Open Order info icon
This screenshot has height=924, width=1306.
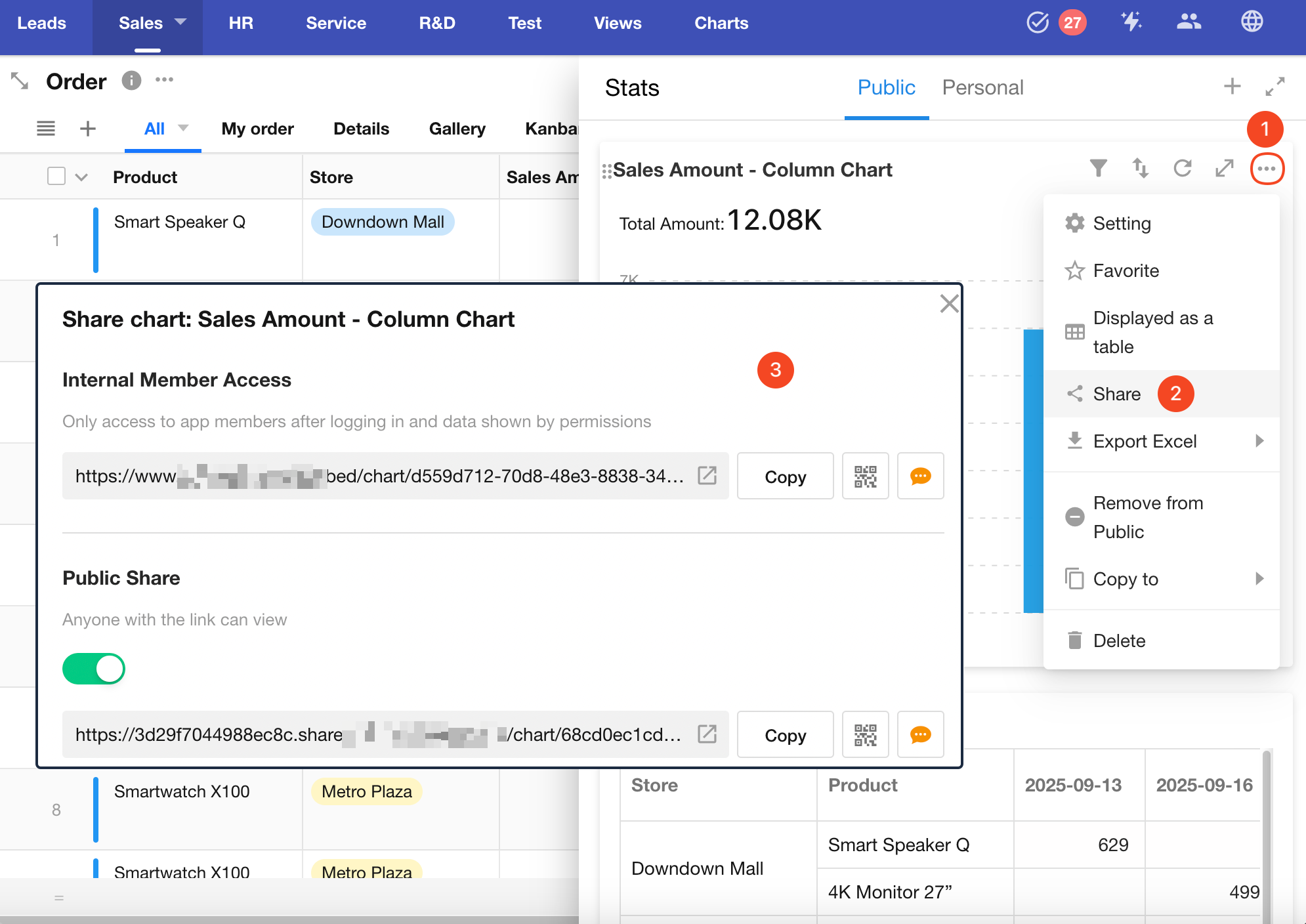tap(131, 81)
